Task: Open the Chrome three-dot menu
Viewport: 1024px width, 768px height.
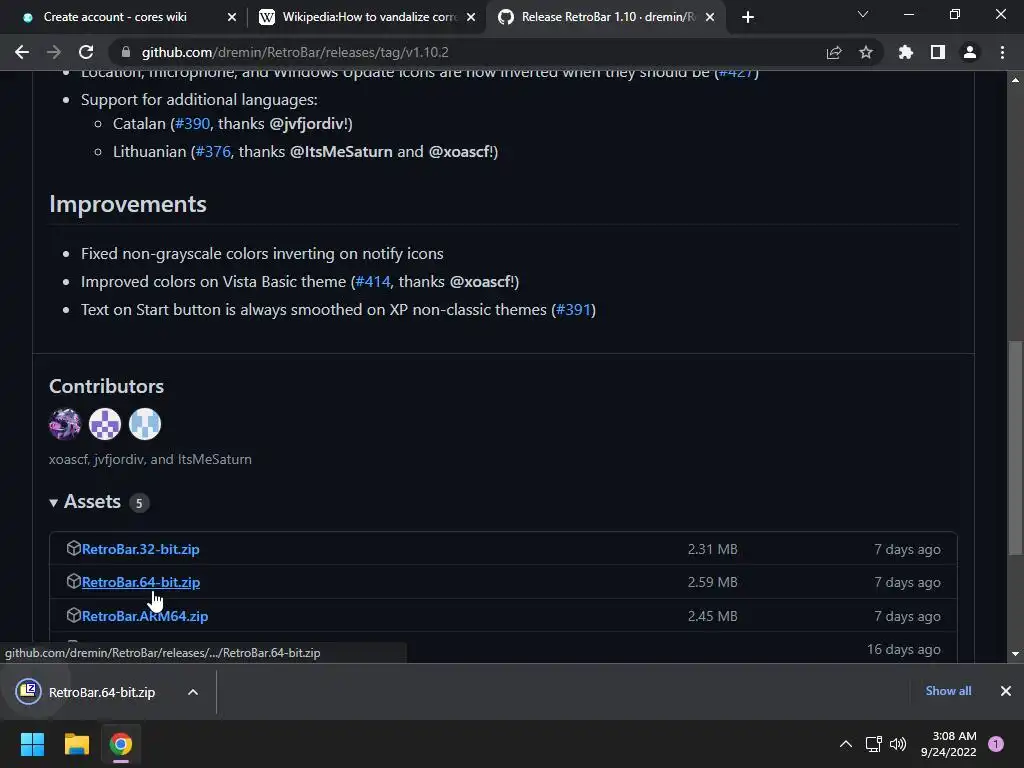Action: [1002, 52]
